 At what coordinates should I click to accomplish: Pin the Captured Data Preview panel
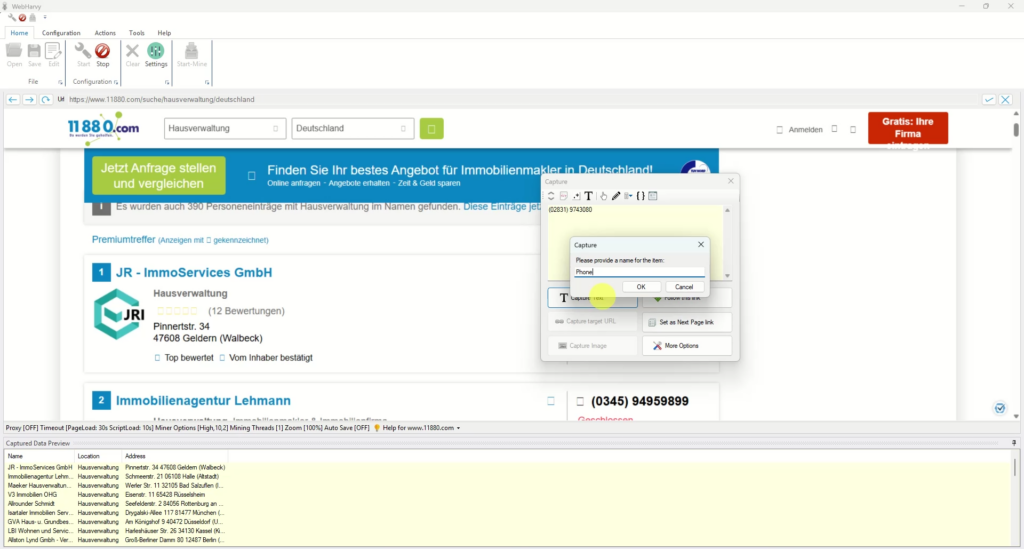1014,443
